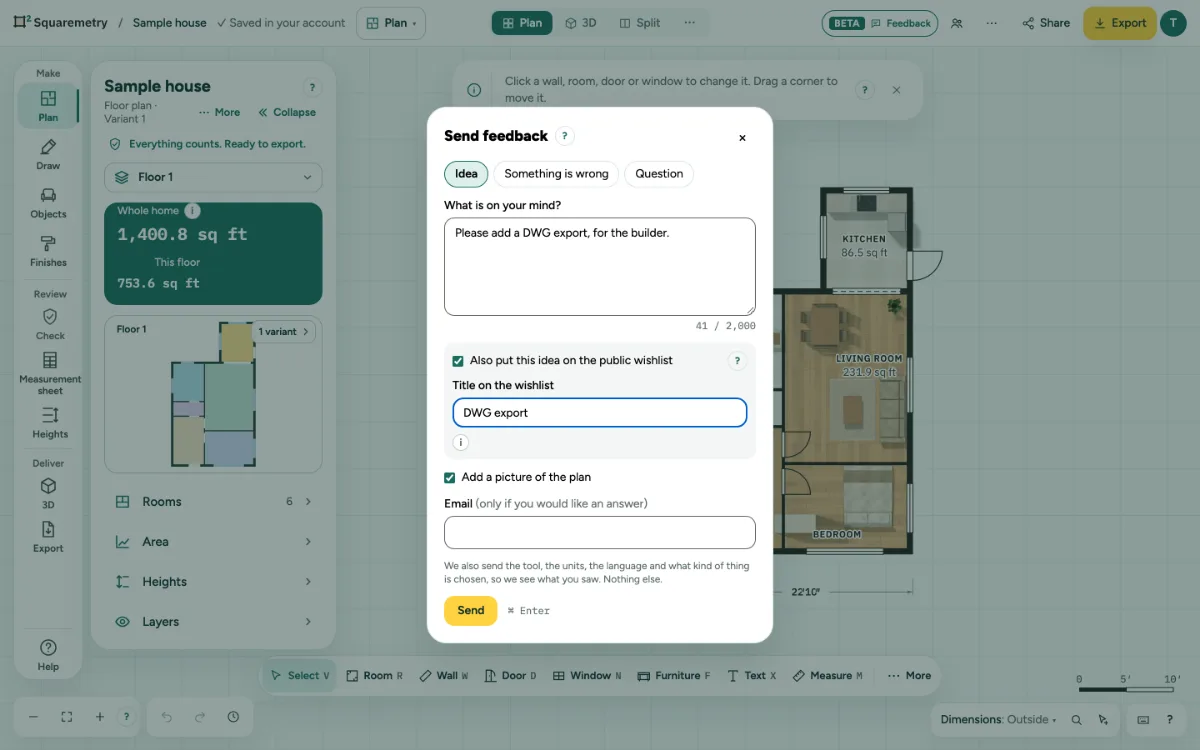Open the collaborators people icon in header
This screenshot has height=750, width=1200.
[957, 23]
